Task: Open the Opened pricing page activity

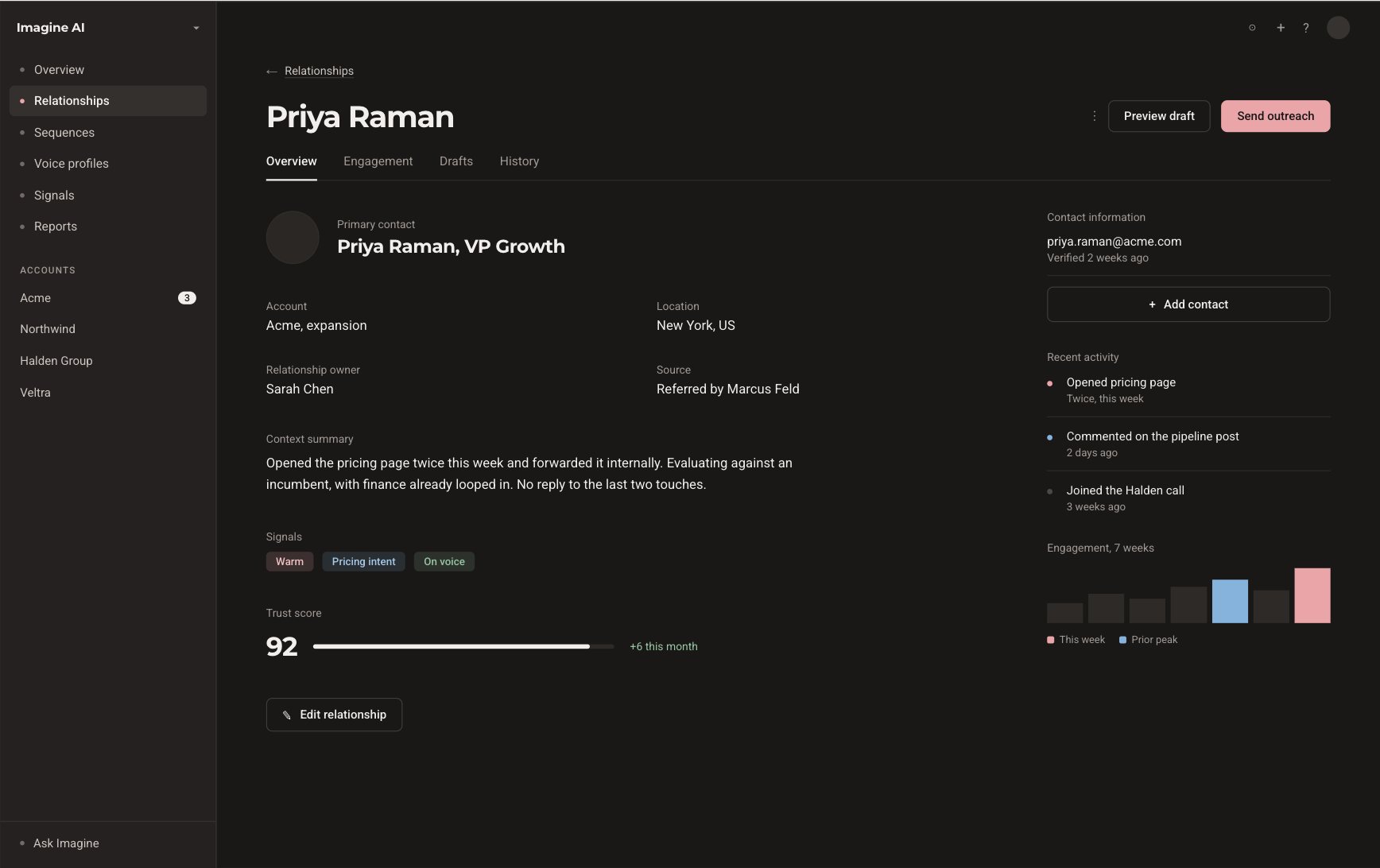Action: coord(1188,389)
